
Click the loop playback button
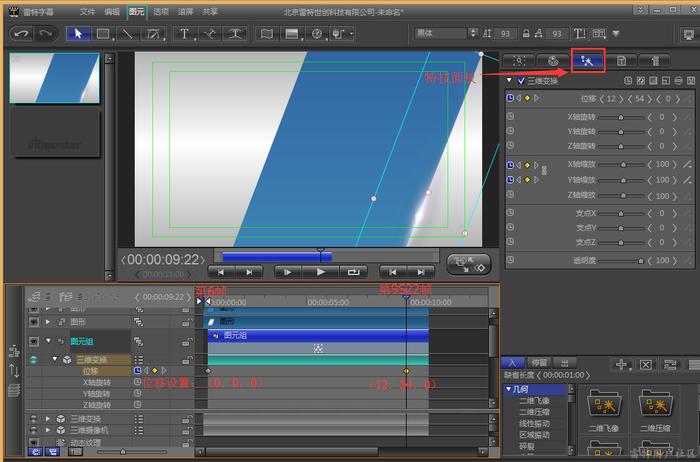click(x=354, y=272)
